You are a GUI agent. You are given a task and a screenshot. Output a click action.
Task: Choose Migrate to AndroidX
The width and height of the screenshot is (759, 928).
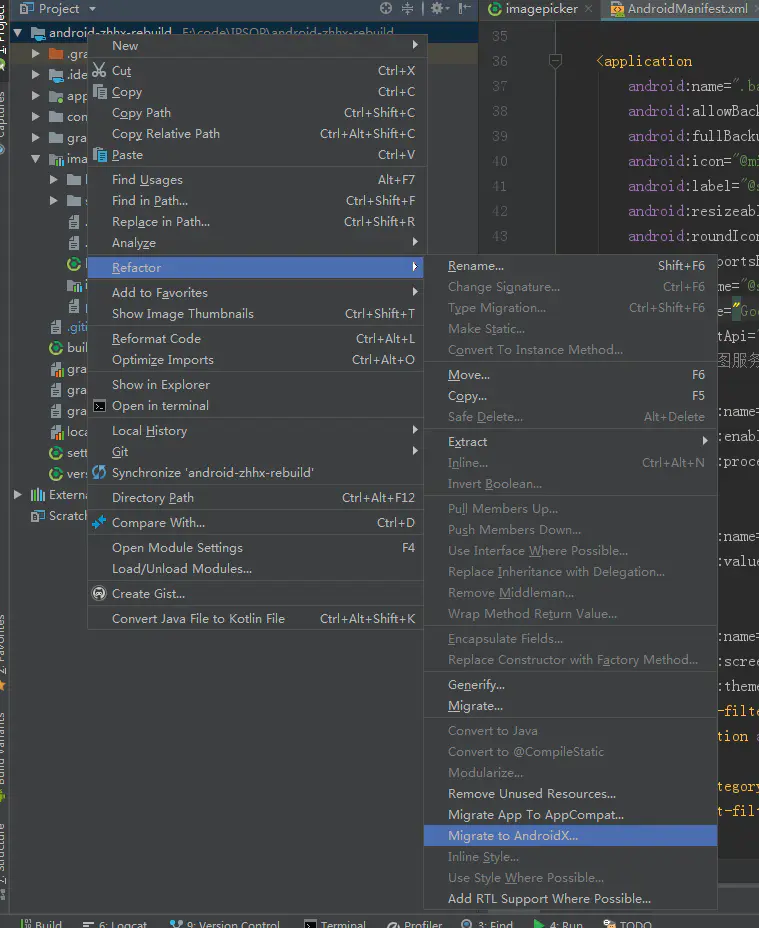click(x=571, y=836)
